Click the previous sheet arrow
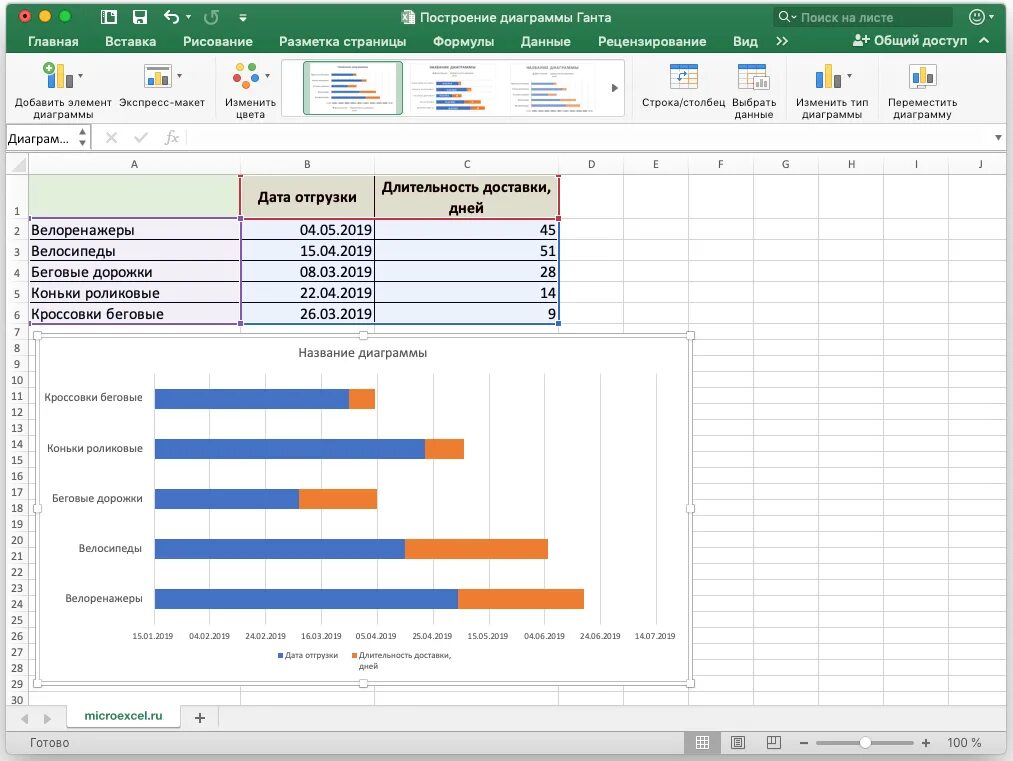The height and width of the screenshot is (761, 1013). click(25, 718)
